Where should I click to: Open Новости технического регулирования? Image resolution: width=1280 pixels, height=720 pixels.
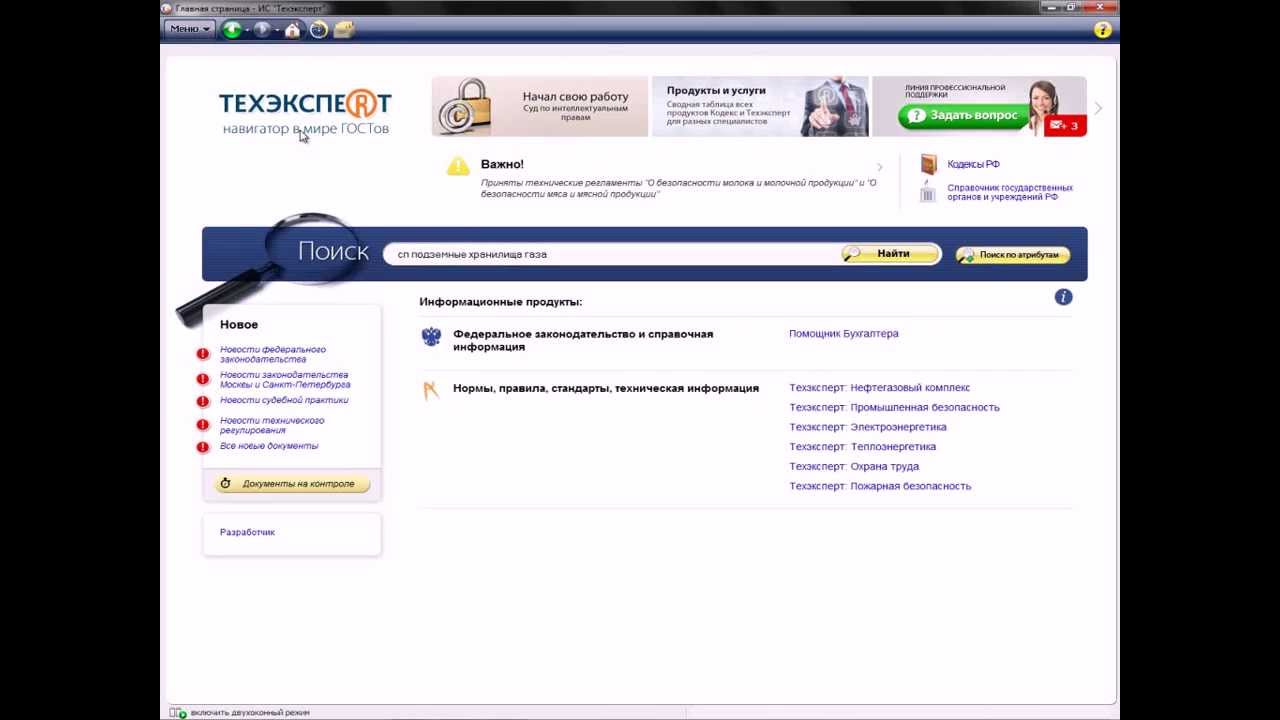pyautogui.click(x=272, y=425)
